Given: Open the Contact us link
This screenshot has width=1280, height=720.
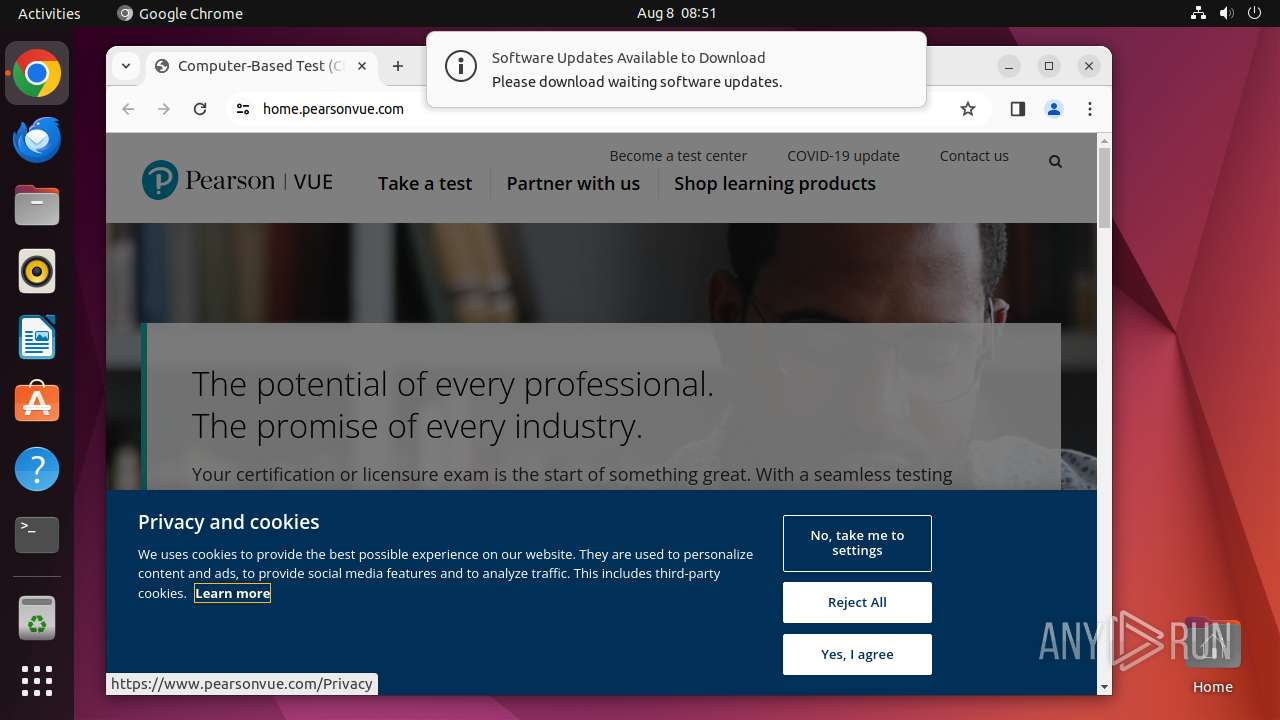Looking at the screenshot, I should 974,156.
